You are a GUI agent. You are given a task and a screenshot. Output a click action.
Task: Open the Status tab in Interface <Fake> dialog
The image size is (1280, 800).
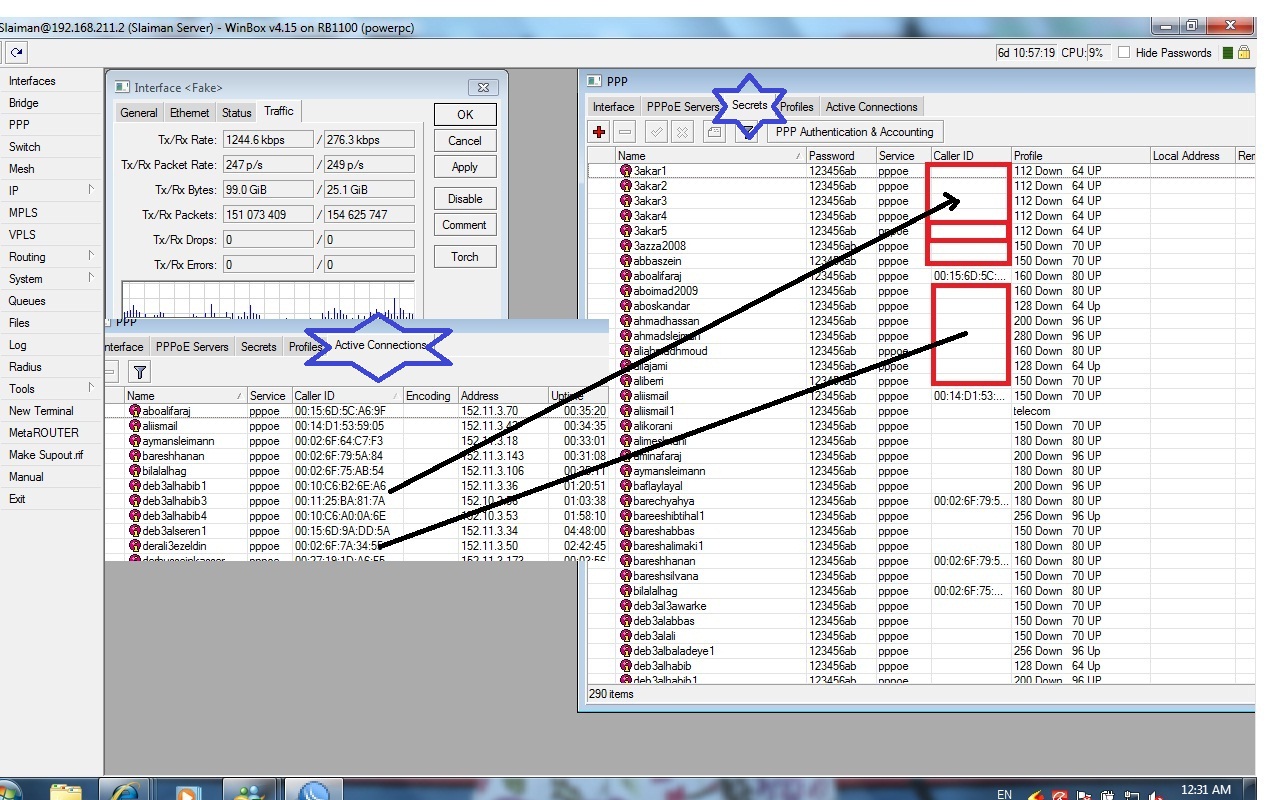(x=237, y=113)
